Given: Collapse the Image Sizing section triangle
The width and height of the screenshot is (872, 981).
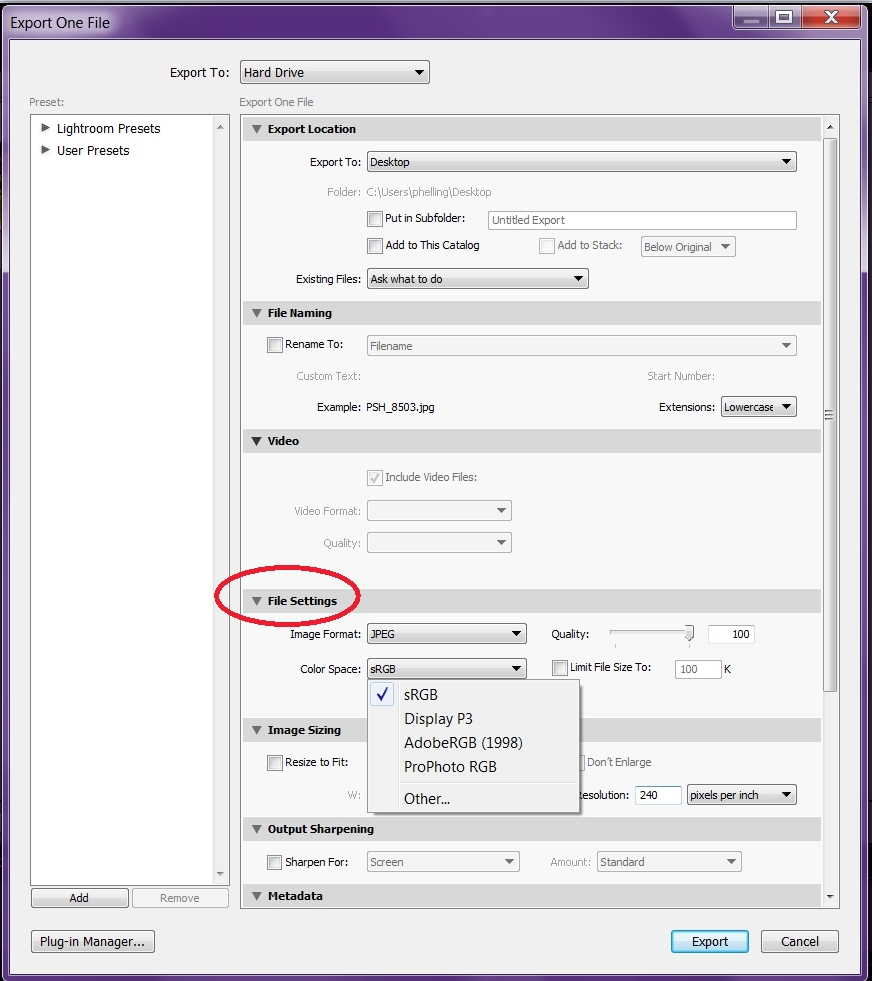Looking at the screenshot, I should [x=256, y=730].
